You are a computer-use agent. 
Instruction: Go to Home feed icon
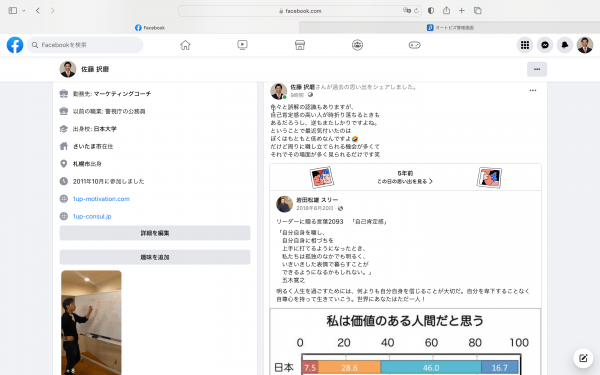coord(185,45)
